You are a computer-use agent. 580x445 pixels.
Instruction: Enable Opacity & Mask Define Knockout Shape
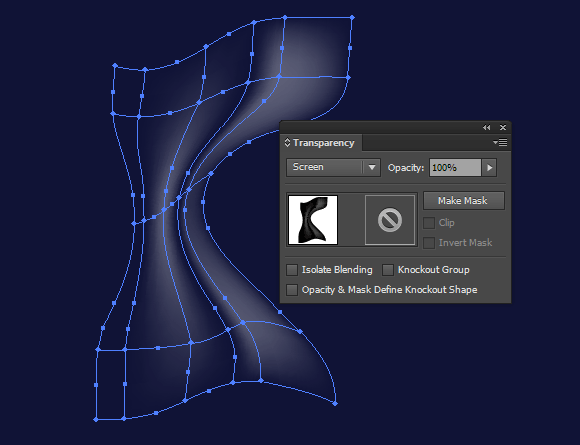pyautogui.click(x=292, y=290)
